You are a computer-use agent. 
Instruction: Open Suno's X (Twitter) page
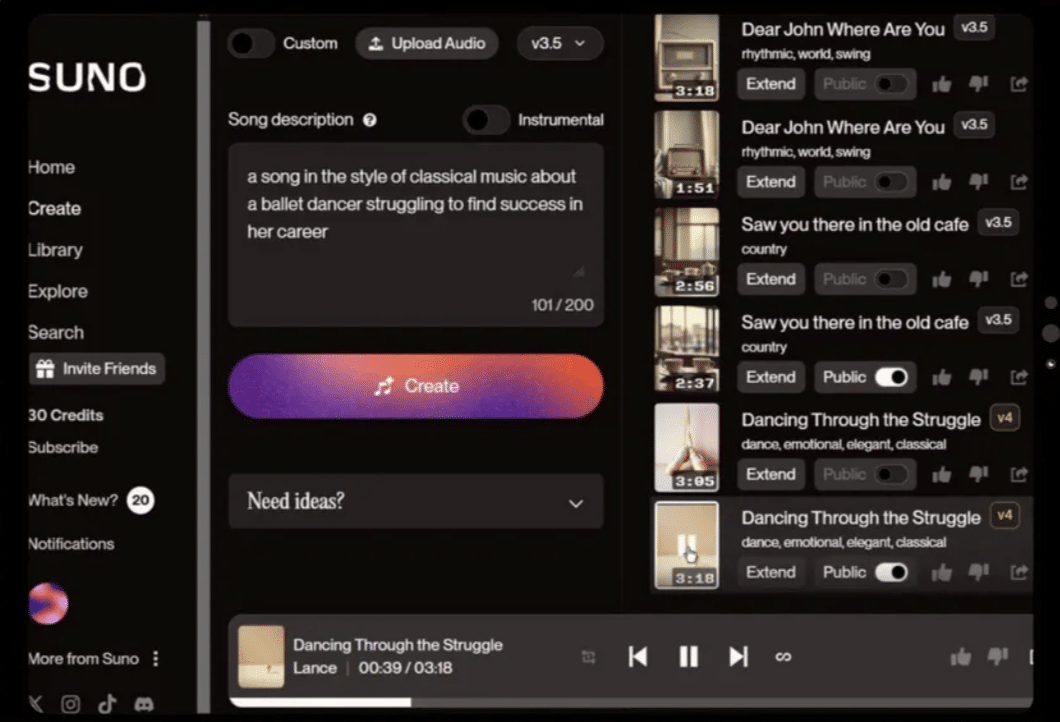click(x=35, y=704)
